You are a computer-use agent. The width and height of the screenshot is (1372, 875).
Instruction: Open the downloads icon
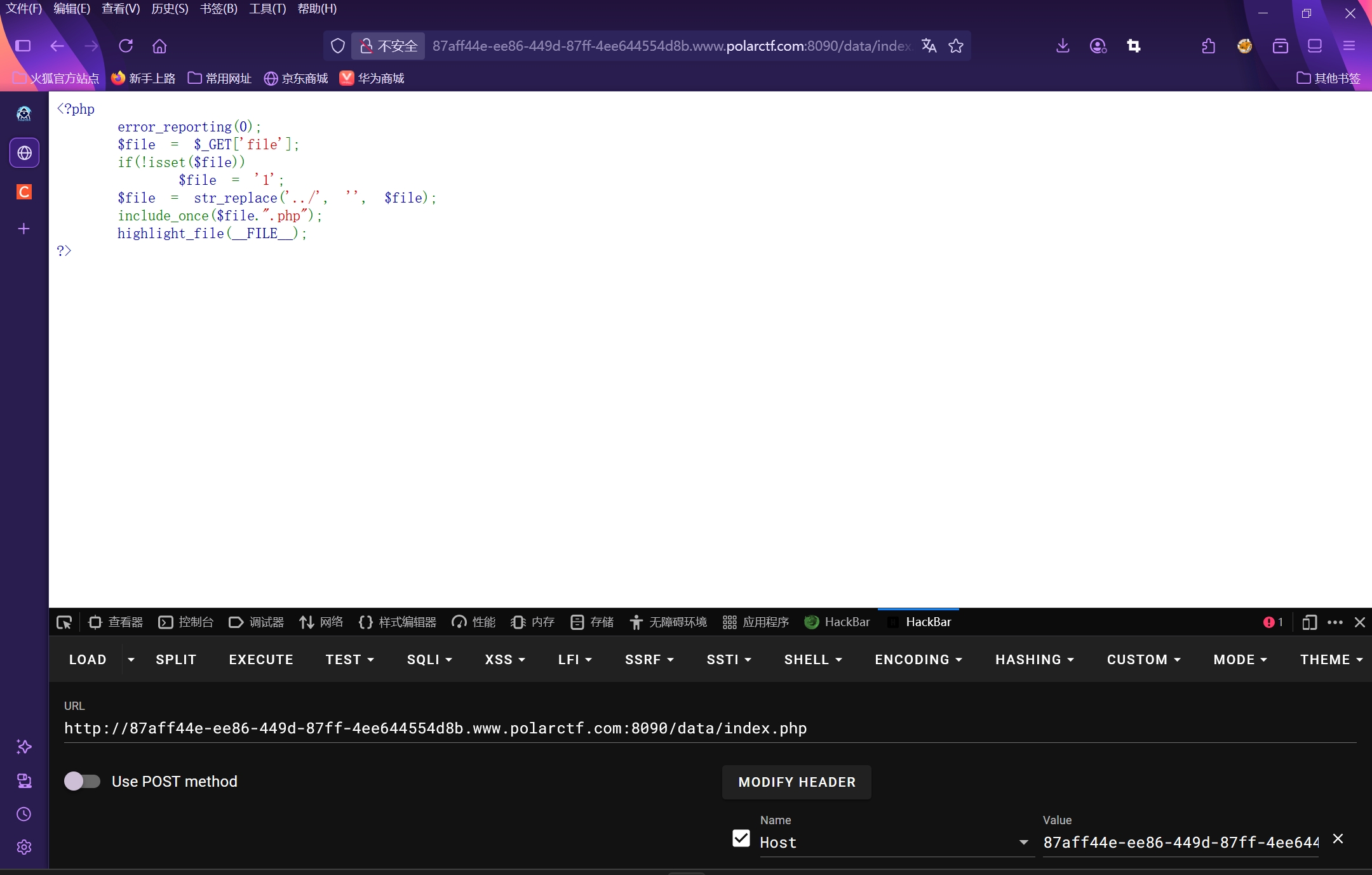[x=1063, y=46]
